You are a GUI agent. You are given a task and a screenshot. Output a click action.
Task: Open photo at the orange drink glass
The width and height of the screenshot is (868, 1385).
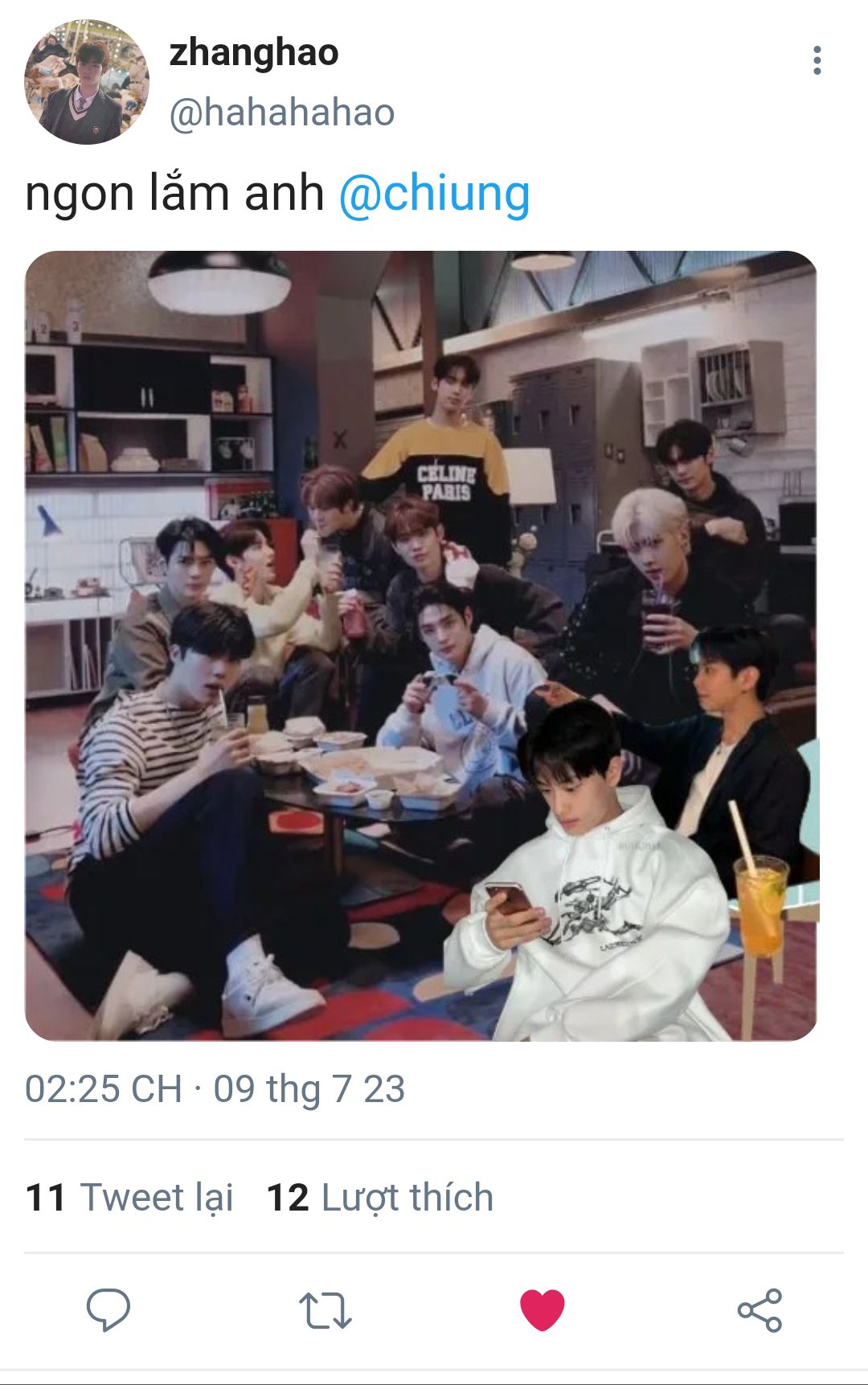tap(760, 904)
